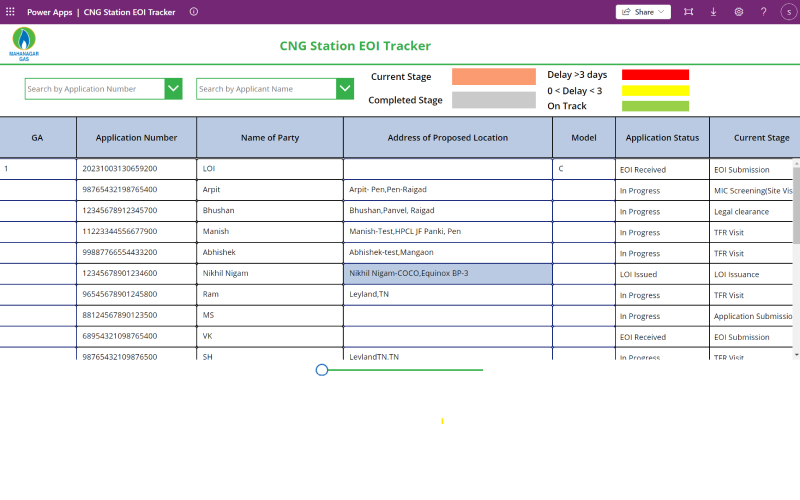Click the Mahanagar Gas logo
Viewport: 800px width, 500px height.
tap(24, 44)
